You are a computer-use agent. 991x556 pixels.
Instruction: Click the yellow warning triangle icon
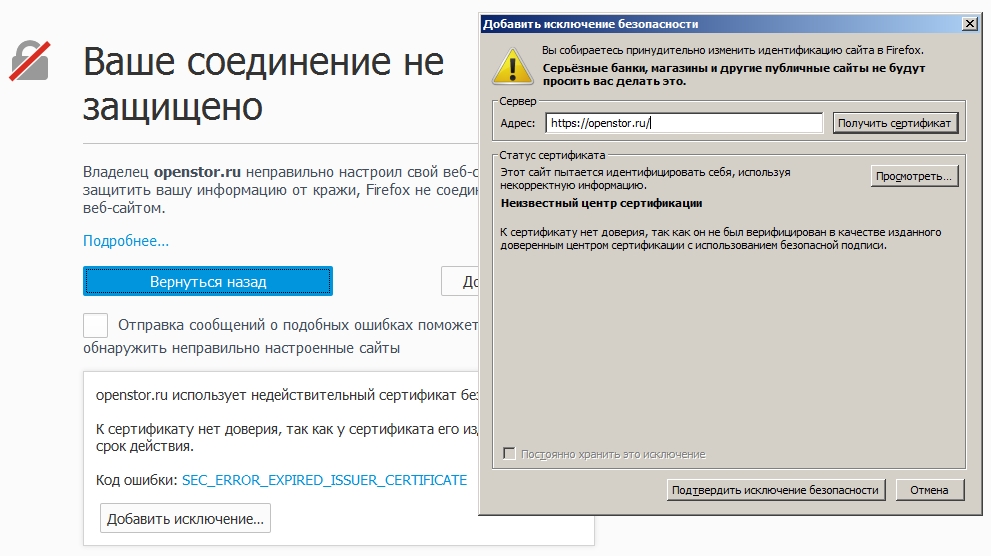[512, 66]
